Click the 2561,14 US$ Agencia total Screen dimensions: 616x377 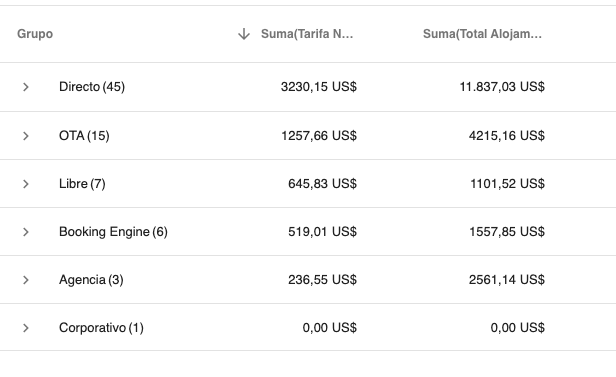point(507,280)
